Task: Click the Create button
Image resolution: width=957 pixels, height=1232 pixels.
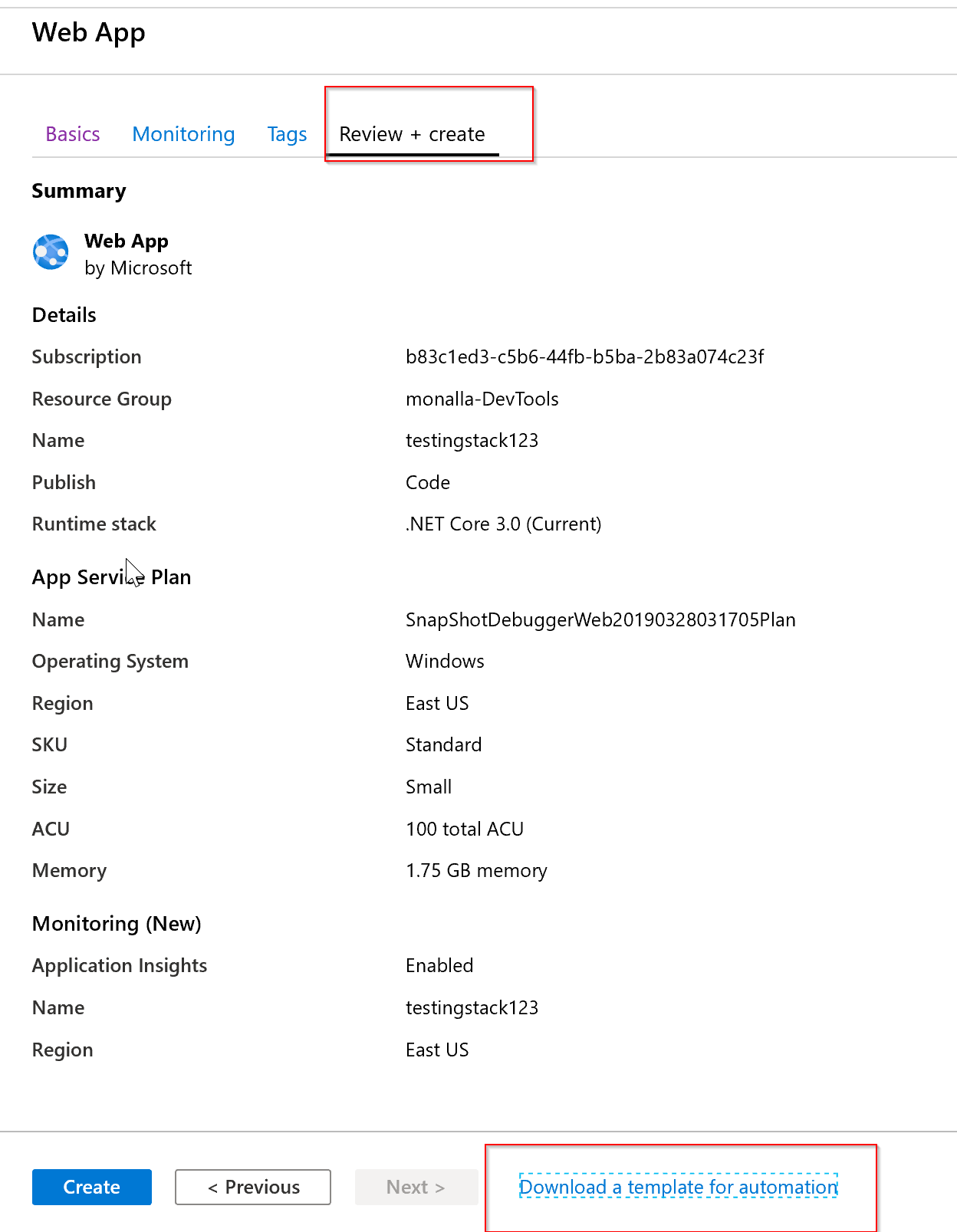Action: (x=91, y=1187)
